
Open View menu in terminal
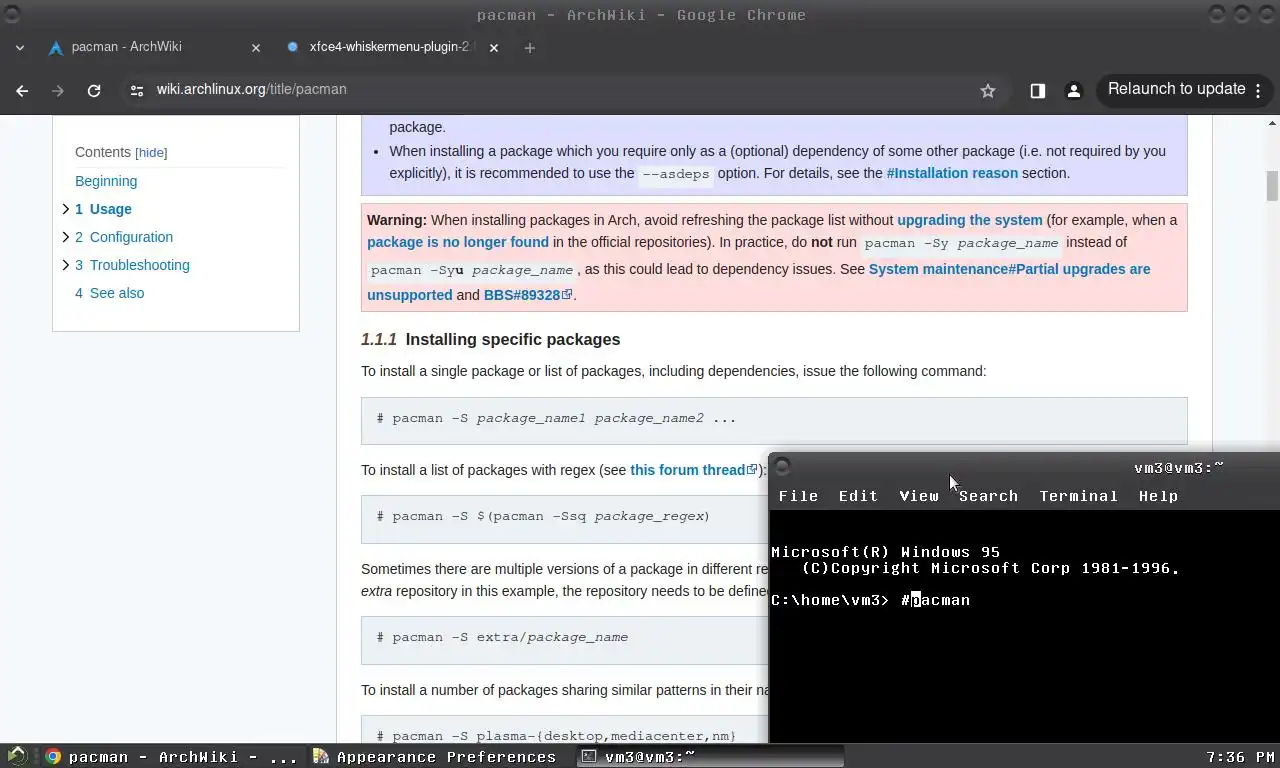(x=918, y=496)
